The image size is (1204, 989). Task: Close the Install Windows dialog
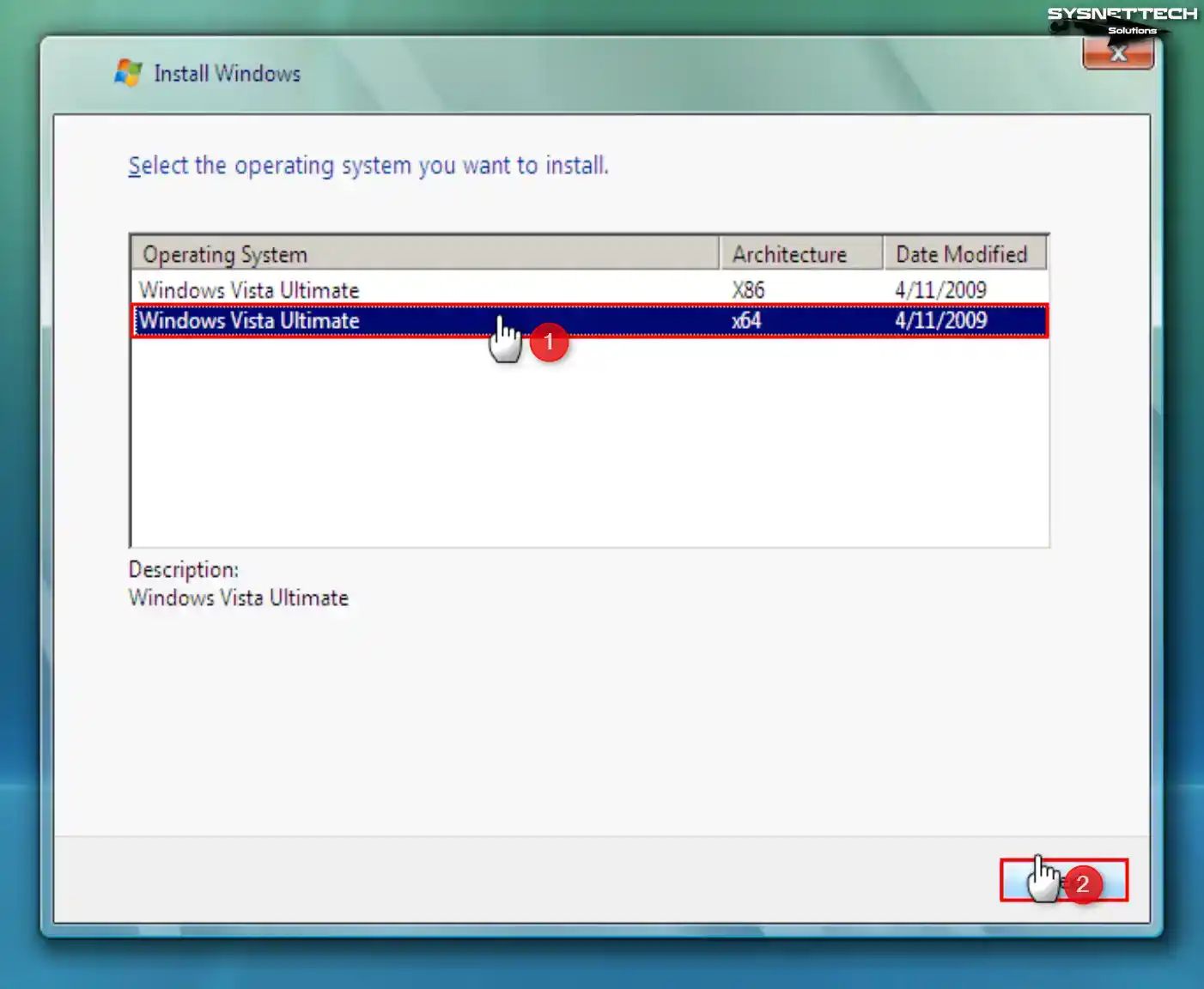click(1118, 54)
